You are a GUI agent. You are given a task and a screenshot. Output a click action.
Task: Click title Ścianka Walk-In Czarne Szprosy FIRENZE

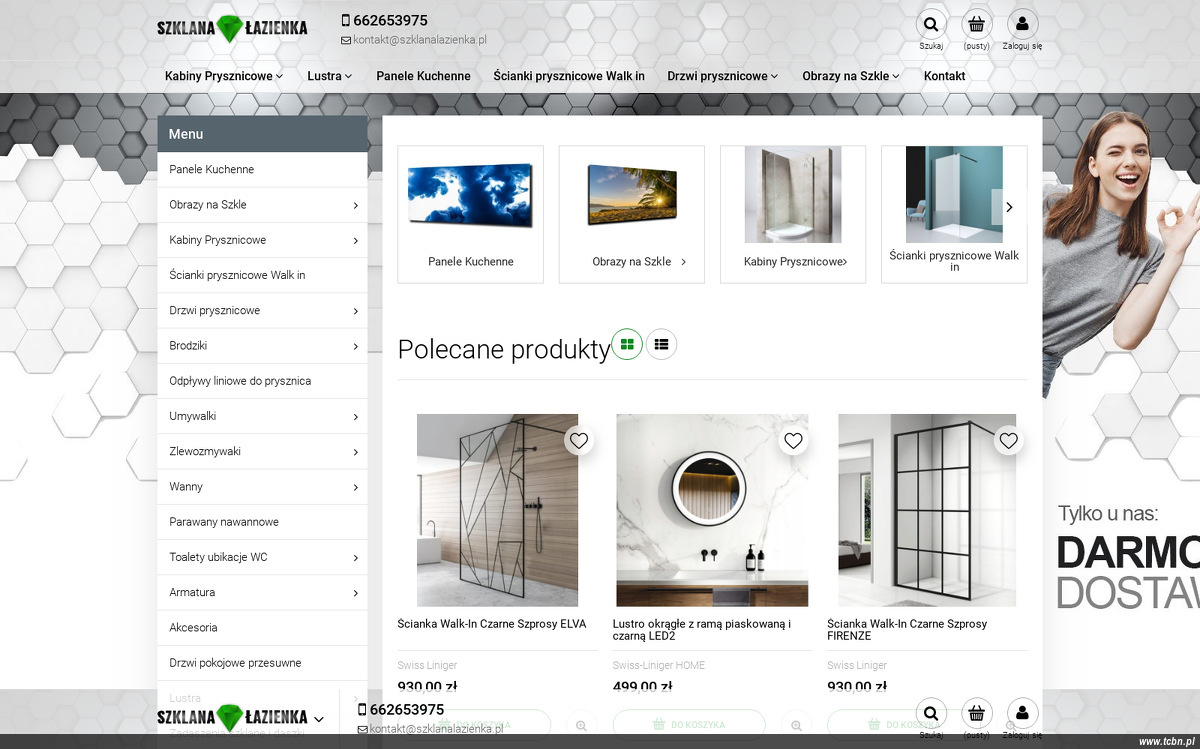pyautogui.click(x=907, y=630)
